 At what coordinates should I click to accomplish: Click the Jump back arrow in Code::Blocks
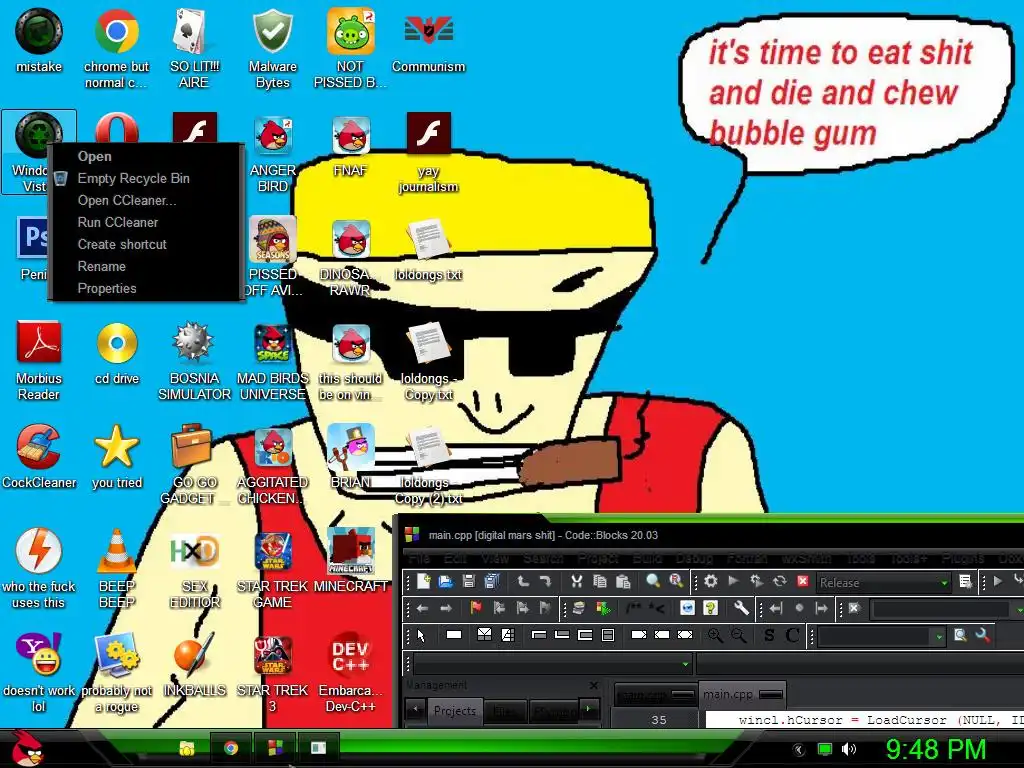(x=423, y=609)
